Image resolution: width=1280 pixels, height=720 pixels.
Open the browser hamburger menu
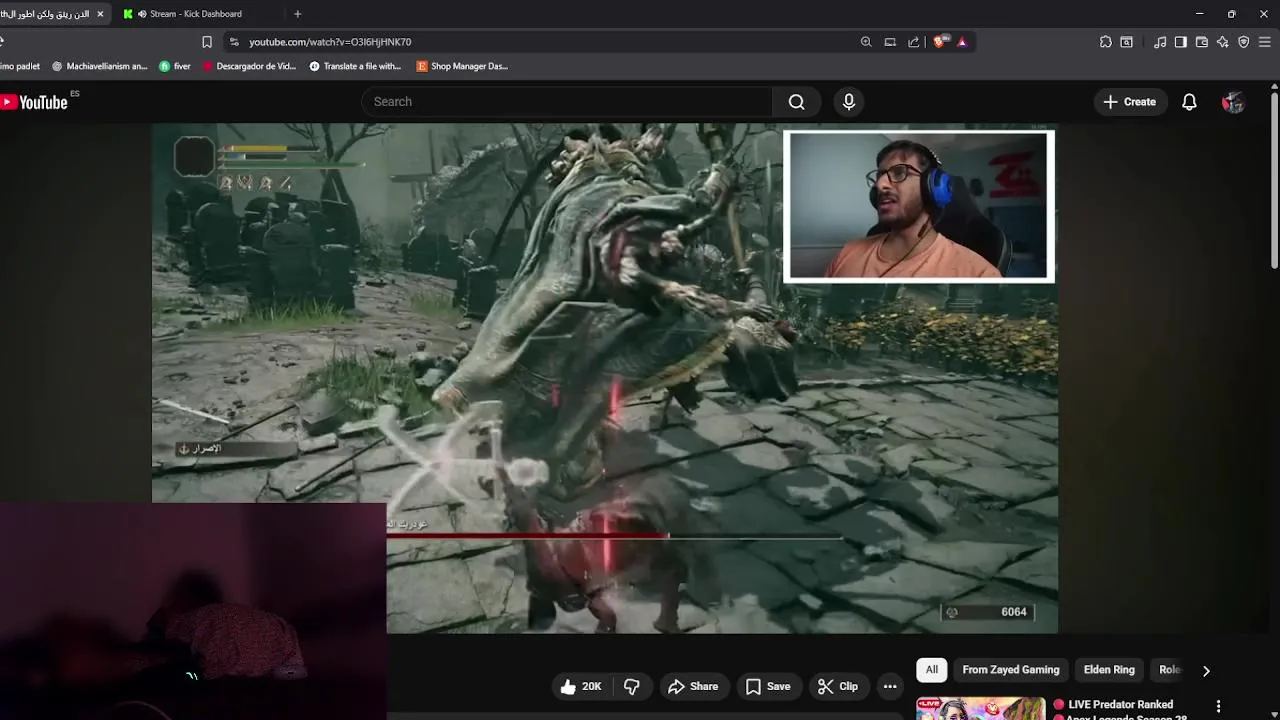(x=1265, y=42)
